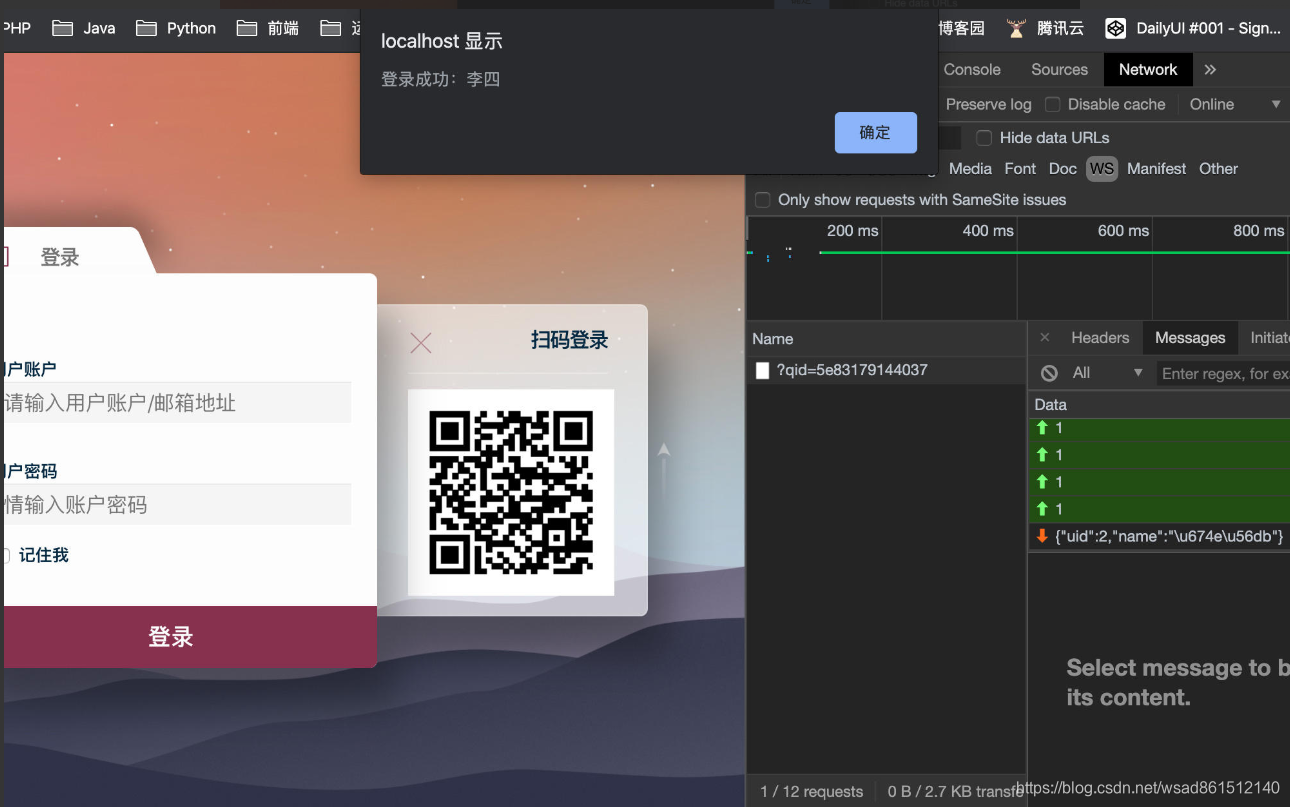This screenshot has width=1290, height=807.
Task: Check Only show requests with SameSite issues
Action: (x=763, y=200)
